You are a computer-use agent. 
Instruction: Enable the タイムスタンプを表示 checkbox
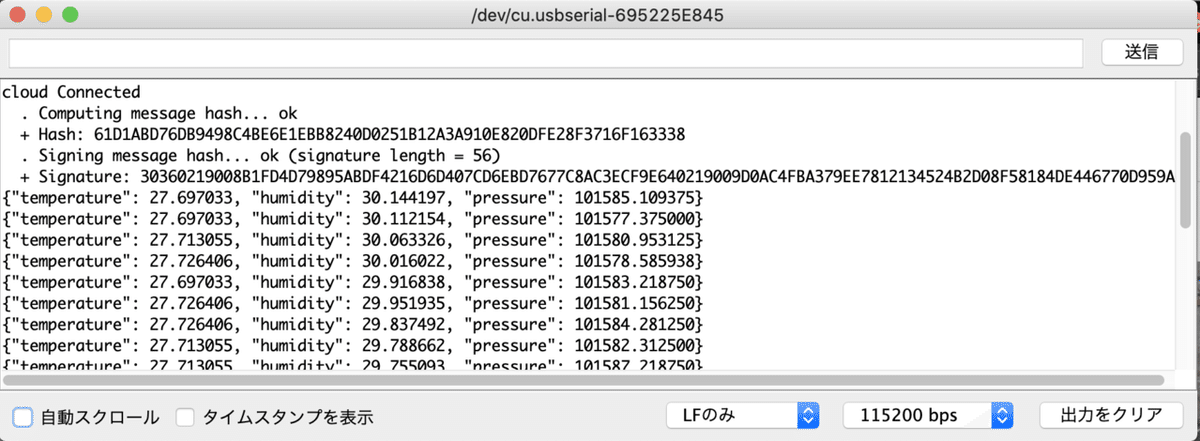(x=185, y=416)
